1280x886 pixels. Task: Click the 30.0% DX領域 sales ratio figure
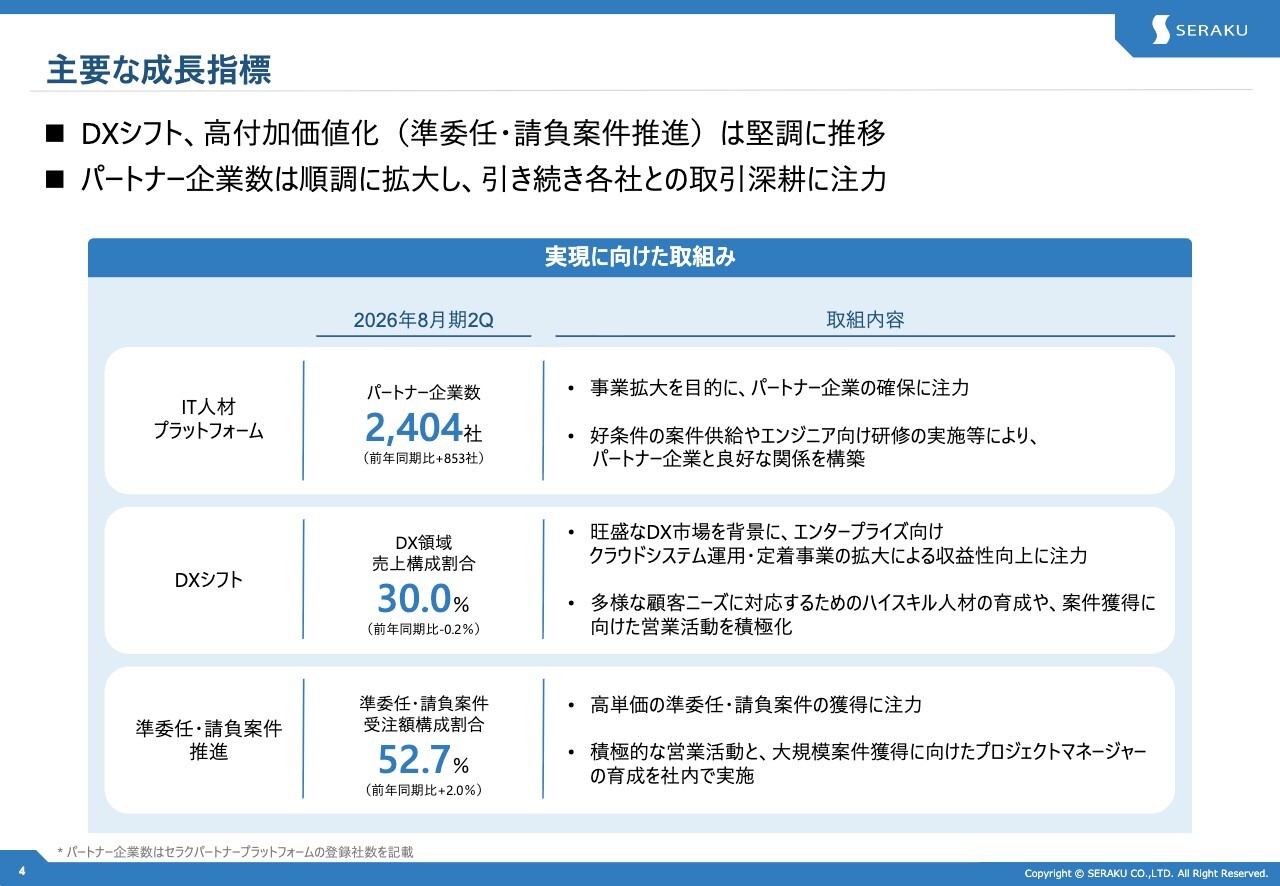coord(423,599)
